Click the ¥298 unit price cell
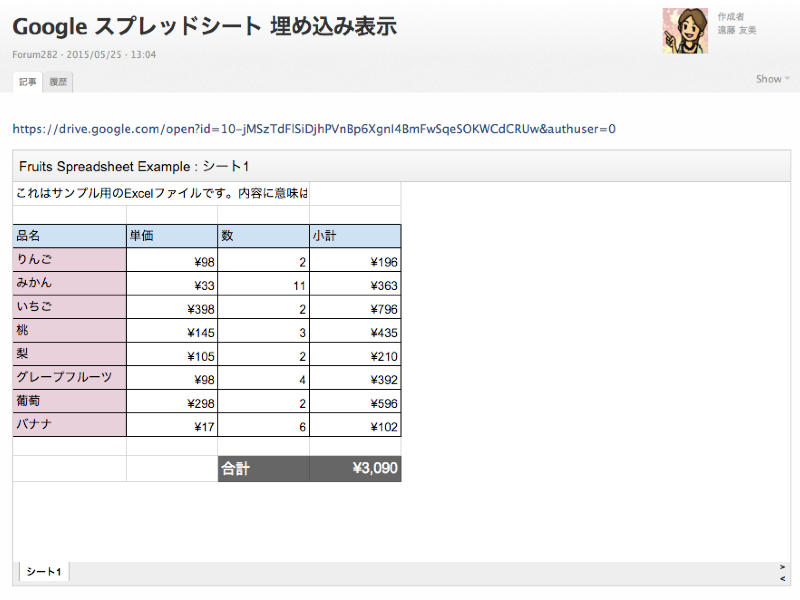This screenshot has height=600, width=800. 172,401
